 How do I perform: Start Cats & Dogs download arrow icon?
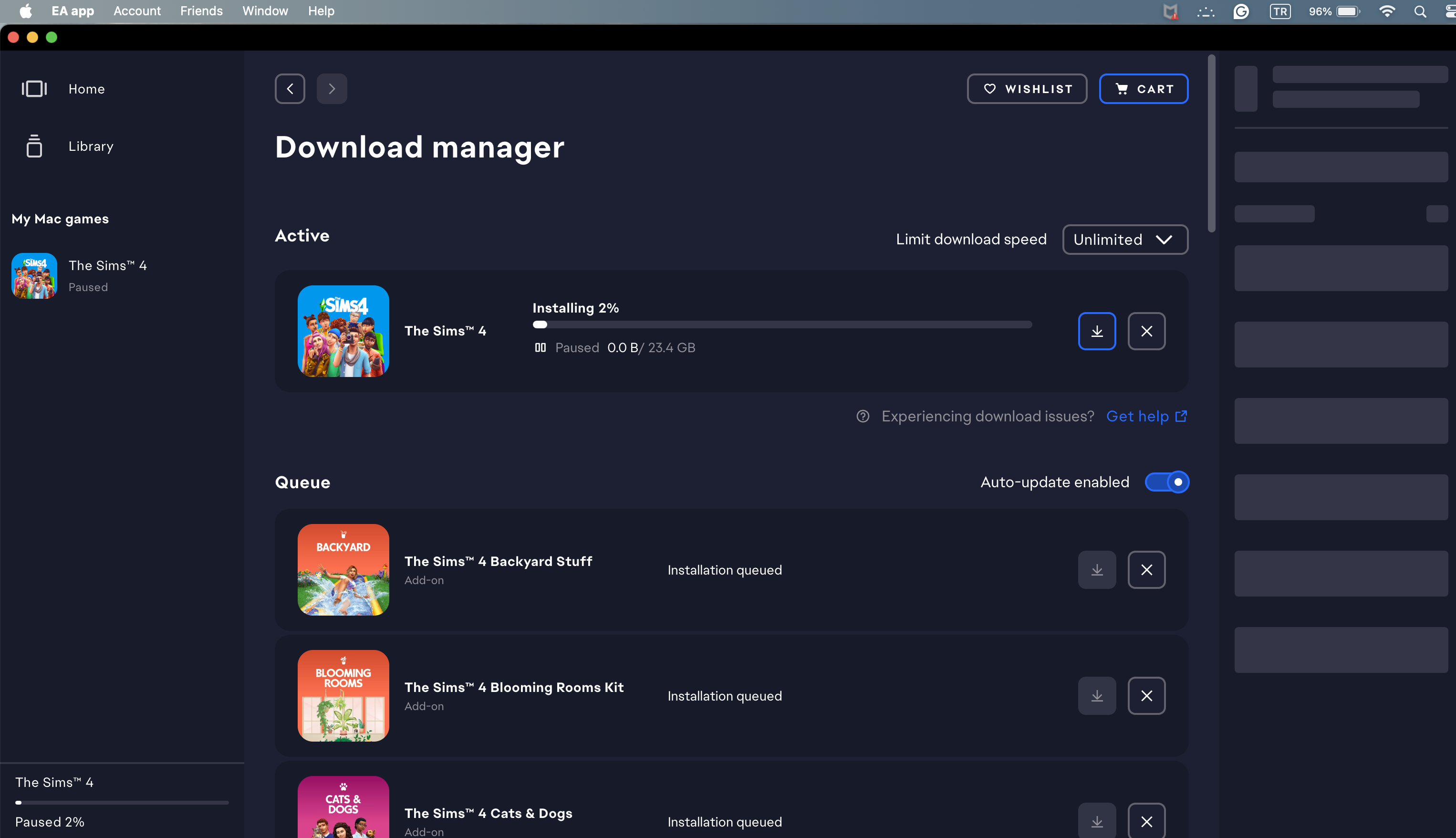point(1097,821)
